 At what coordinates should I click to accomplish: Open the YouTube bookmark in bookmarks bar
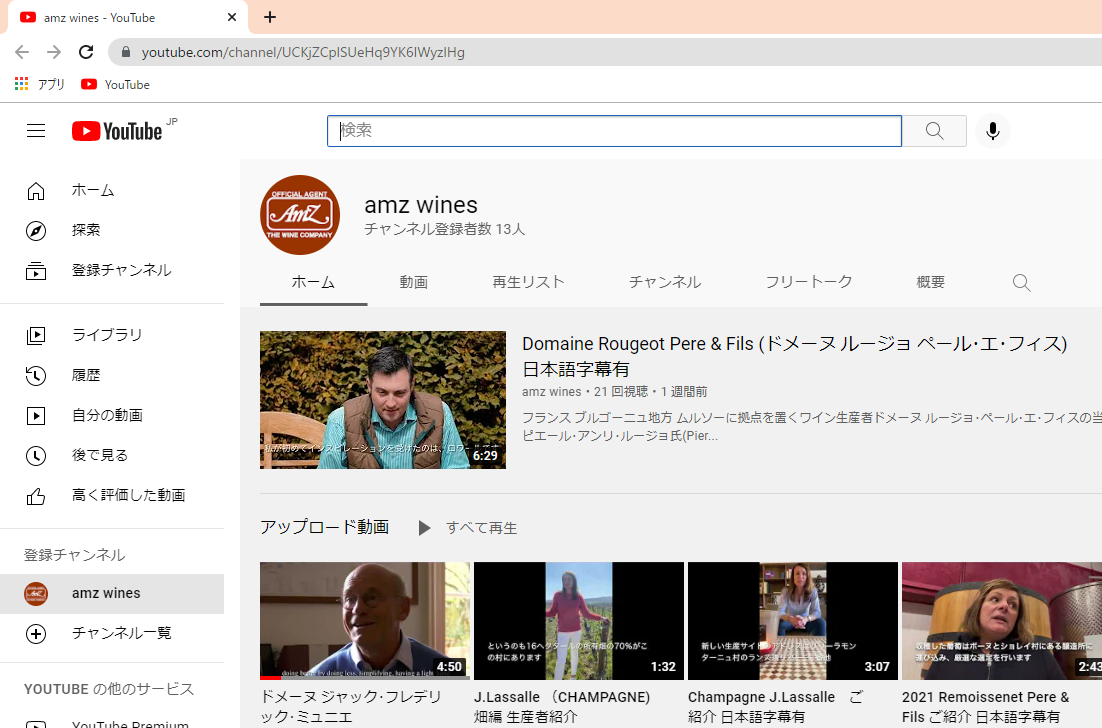pyautogui.click(x=115, y=84)
